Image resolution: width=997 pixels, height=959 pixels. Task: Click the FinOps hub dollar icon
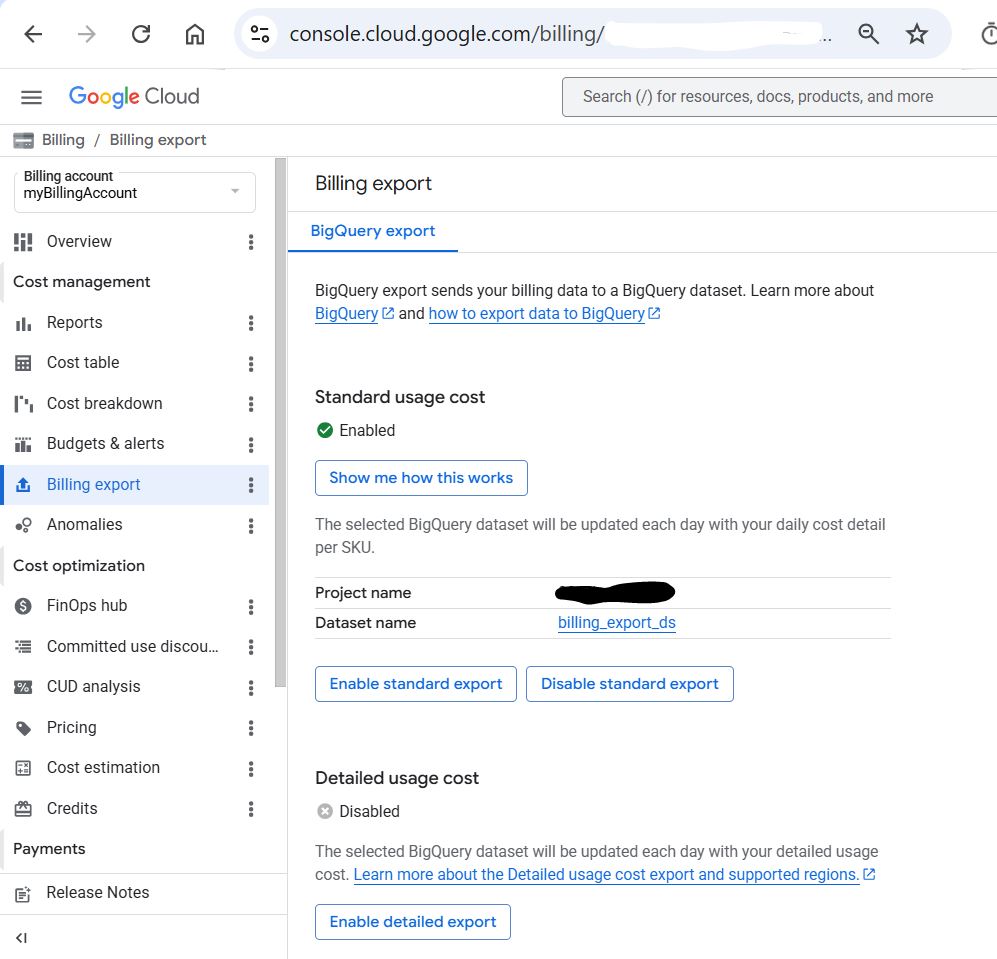23,606
